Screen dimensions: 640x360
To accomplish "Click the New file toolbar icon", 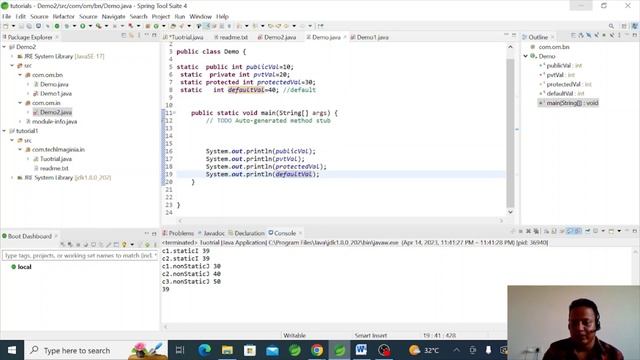I will click(x=6, y=26).
